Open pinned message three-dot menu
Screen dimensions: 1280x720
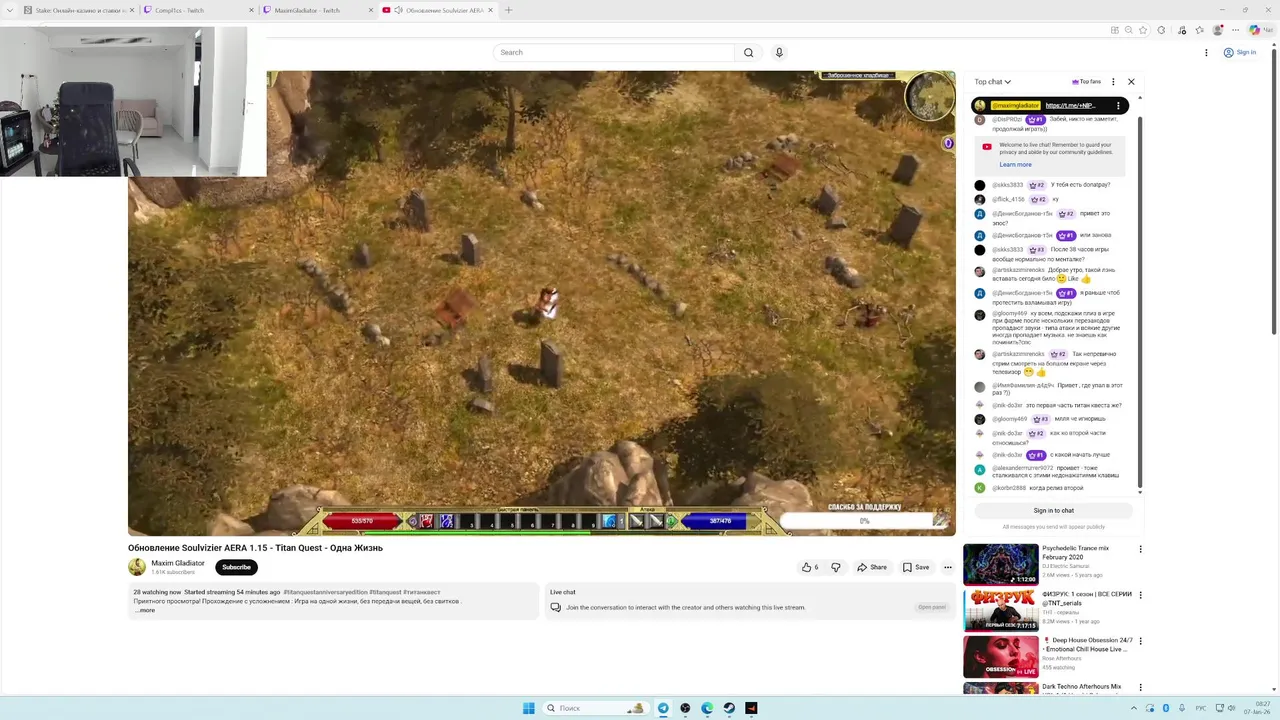1119,105
